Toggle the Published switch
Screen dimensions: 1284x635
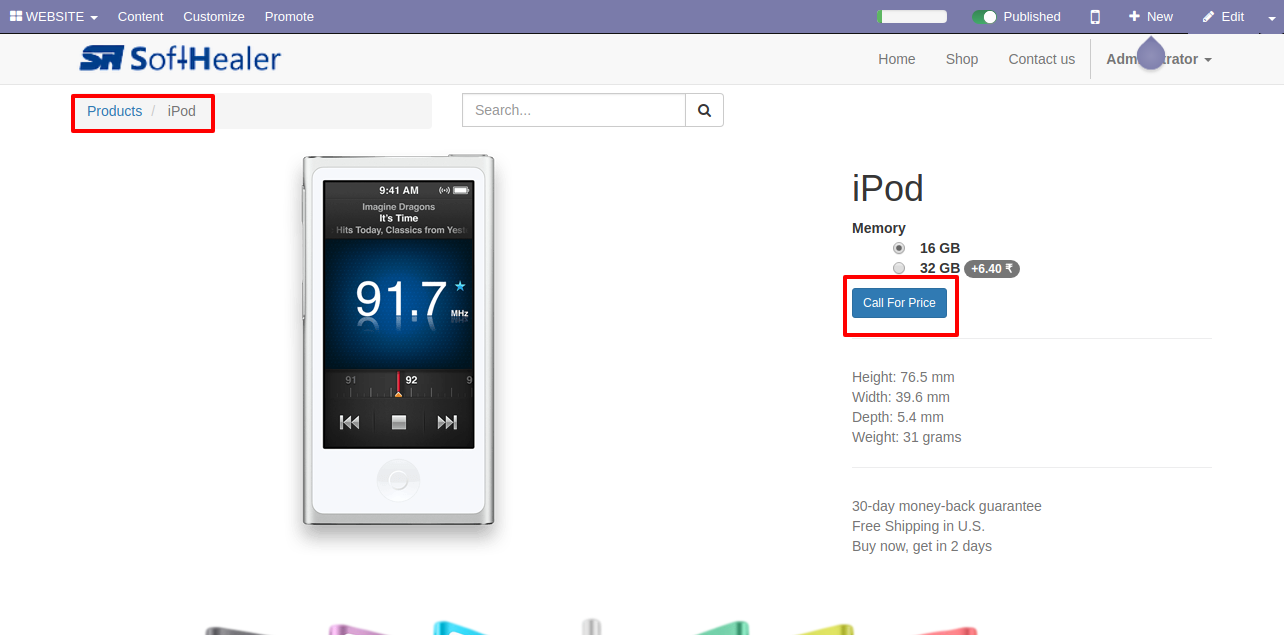[x=985, y=17]
